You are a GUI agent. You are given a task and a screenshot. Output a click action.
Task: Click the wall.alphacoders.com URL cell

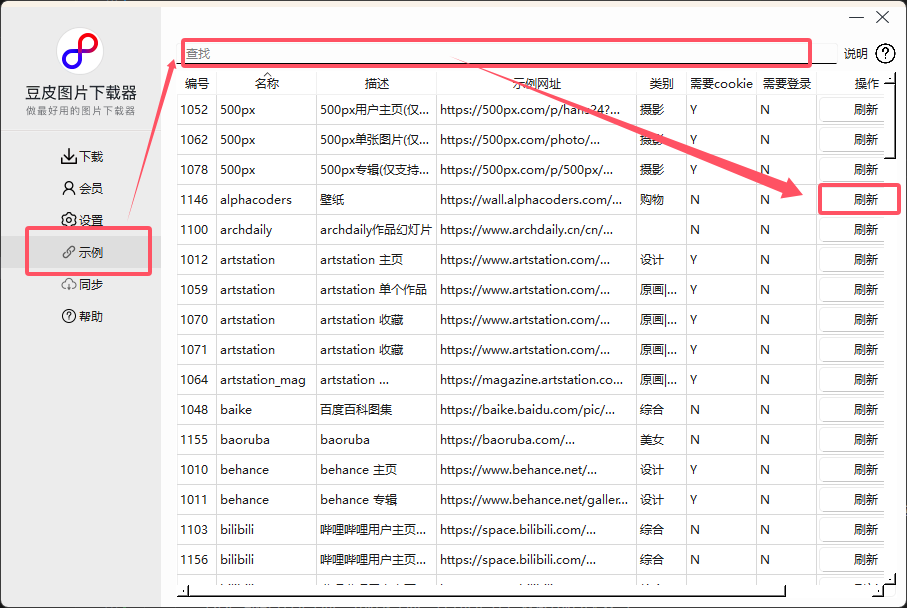[x=537, y=200]
